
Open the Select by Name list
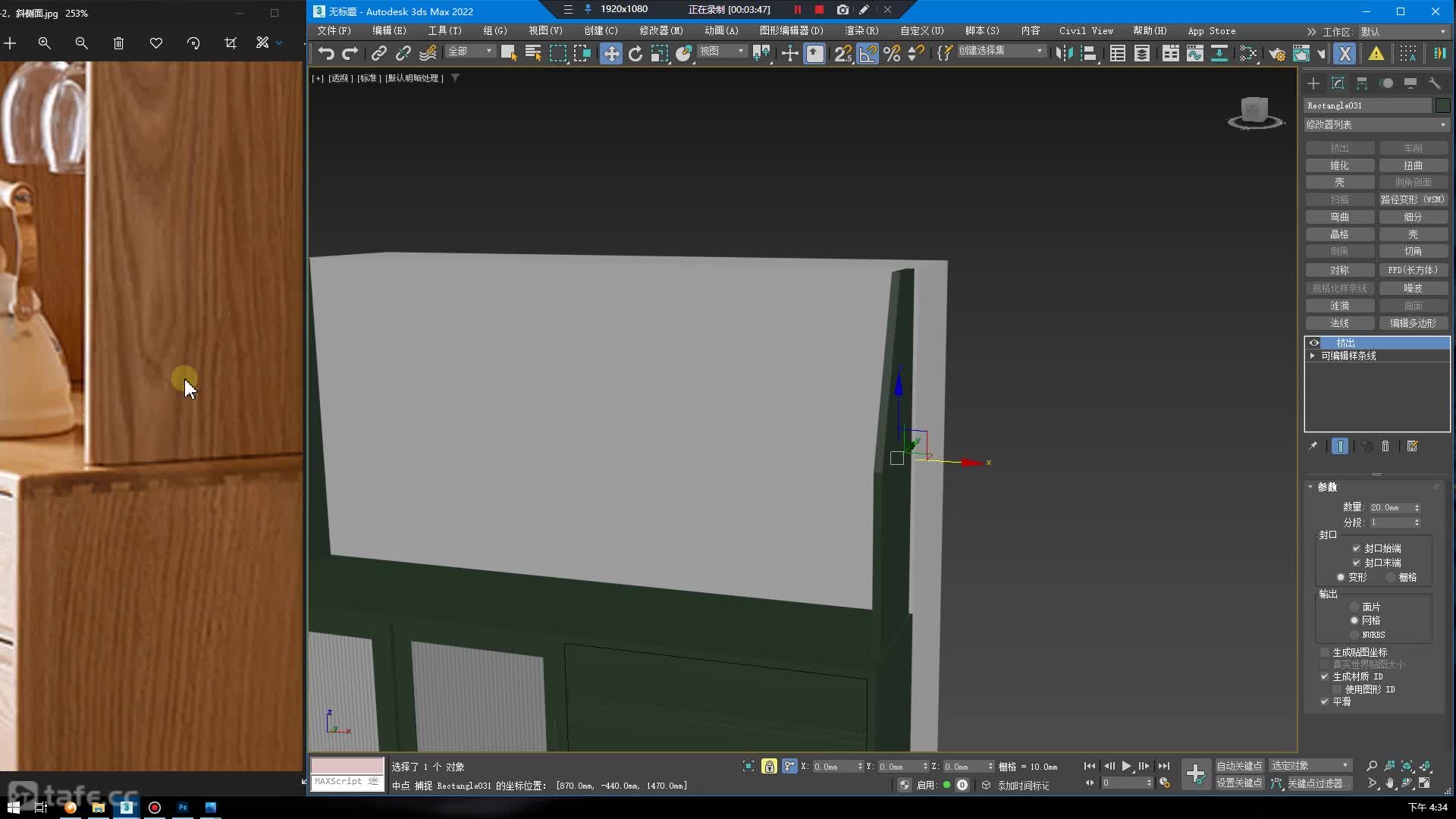[533, 53]
